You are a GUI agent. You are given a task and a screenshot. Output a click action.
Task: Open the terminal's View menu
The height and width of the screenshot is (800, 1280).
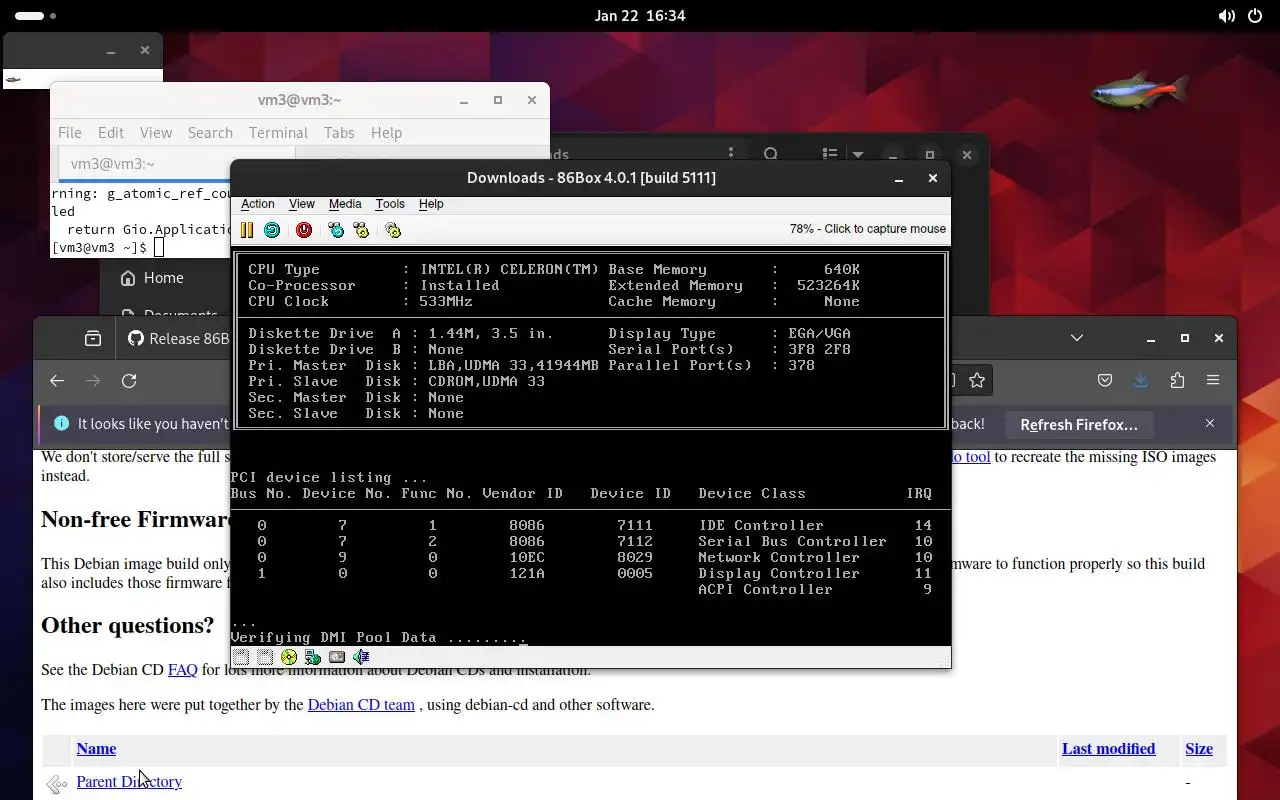point(156,132)
